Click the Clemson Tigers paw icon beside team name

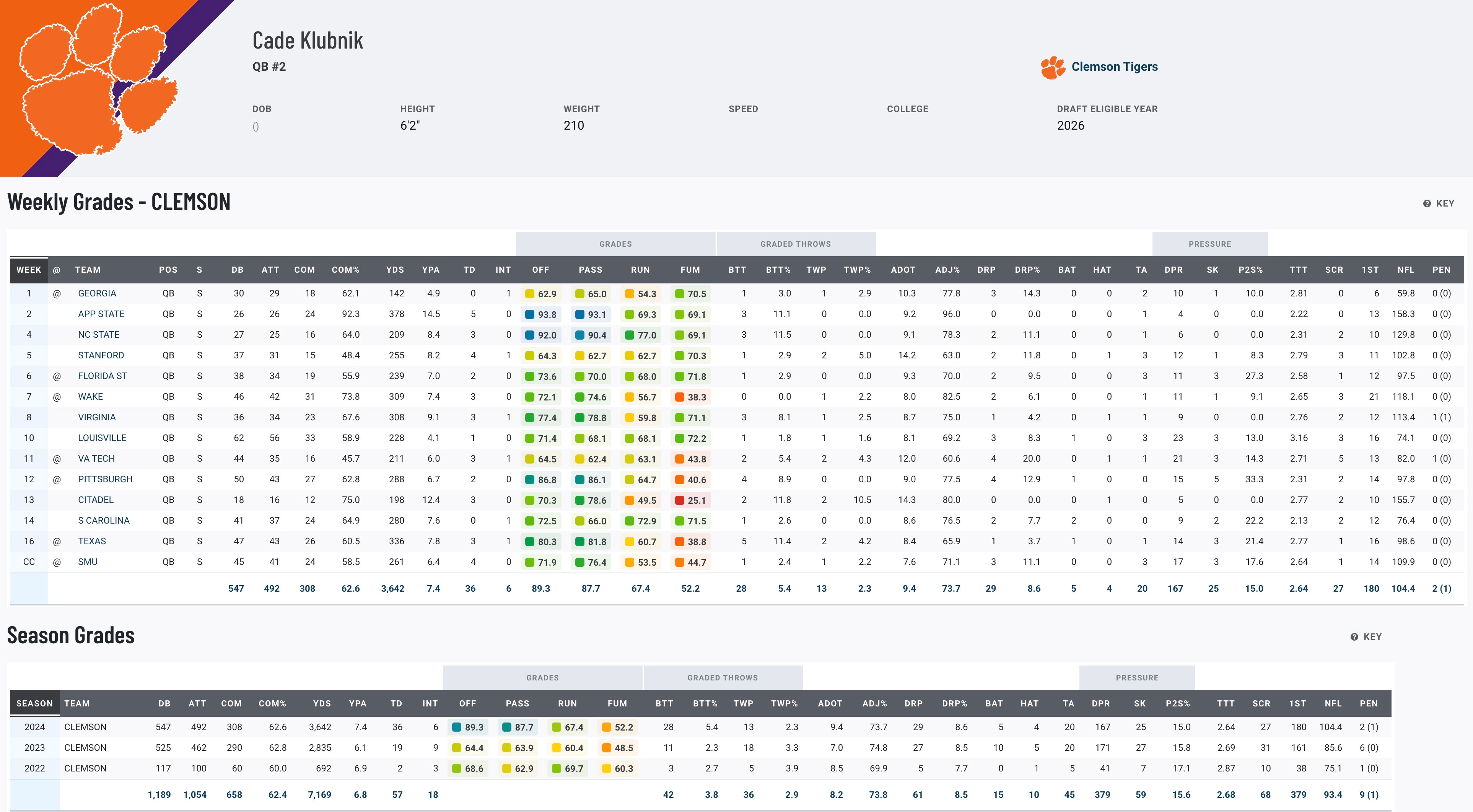[x=1053, y=67]
